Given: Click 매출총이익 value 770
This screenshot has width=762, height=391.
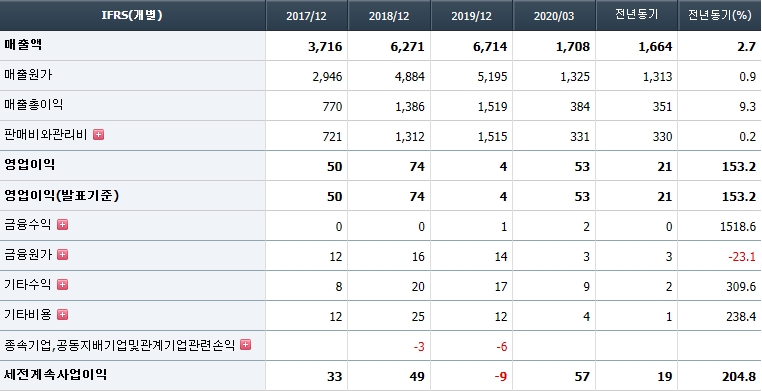Looking at the screenshot, I should pyautogui.click(x=332, y=107).
